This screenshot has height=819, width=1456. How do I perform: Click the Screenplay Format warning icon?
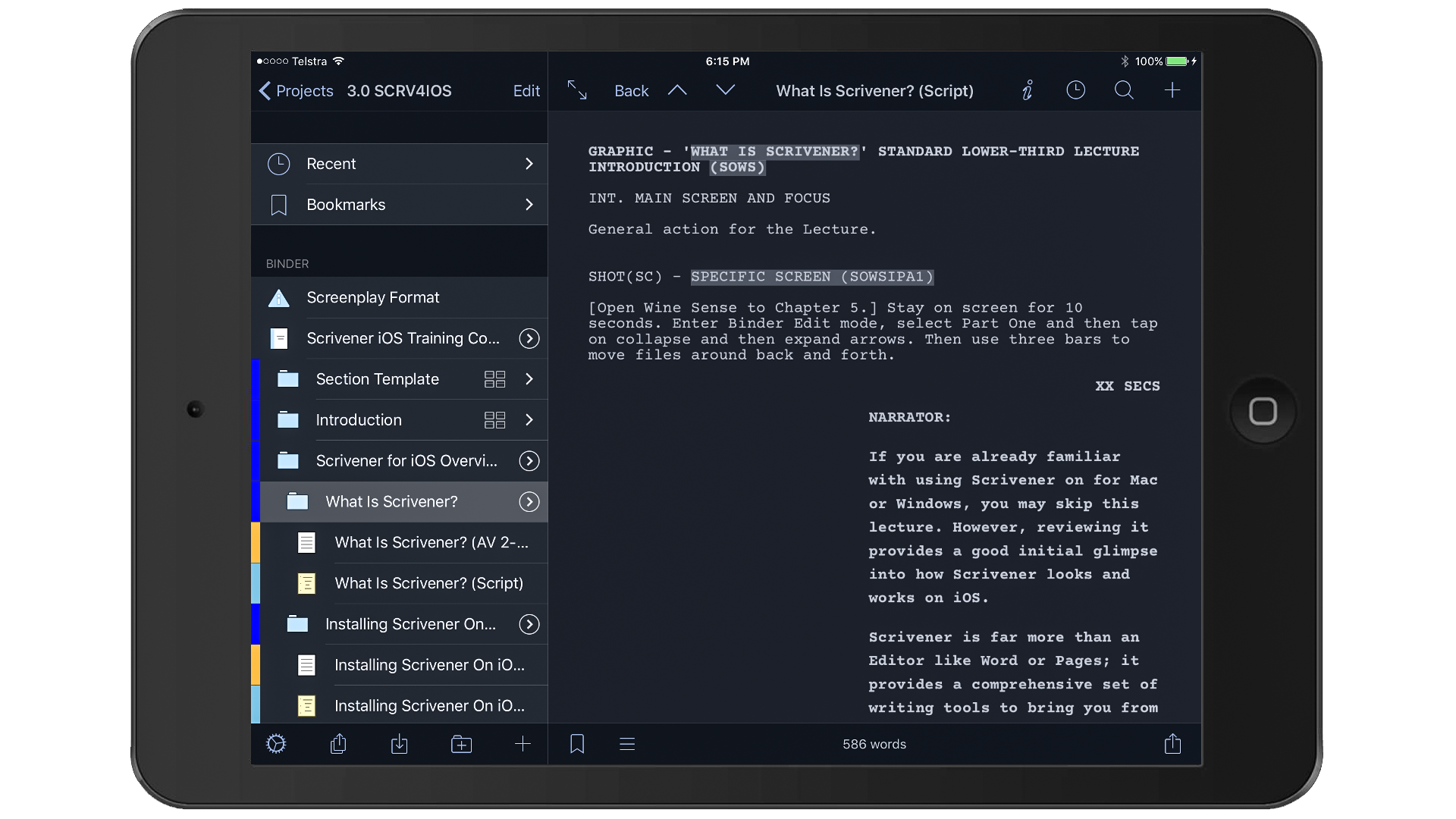pyautogui.click(x=279, y=298)
